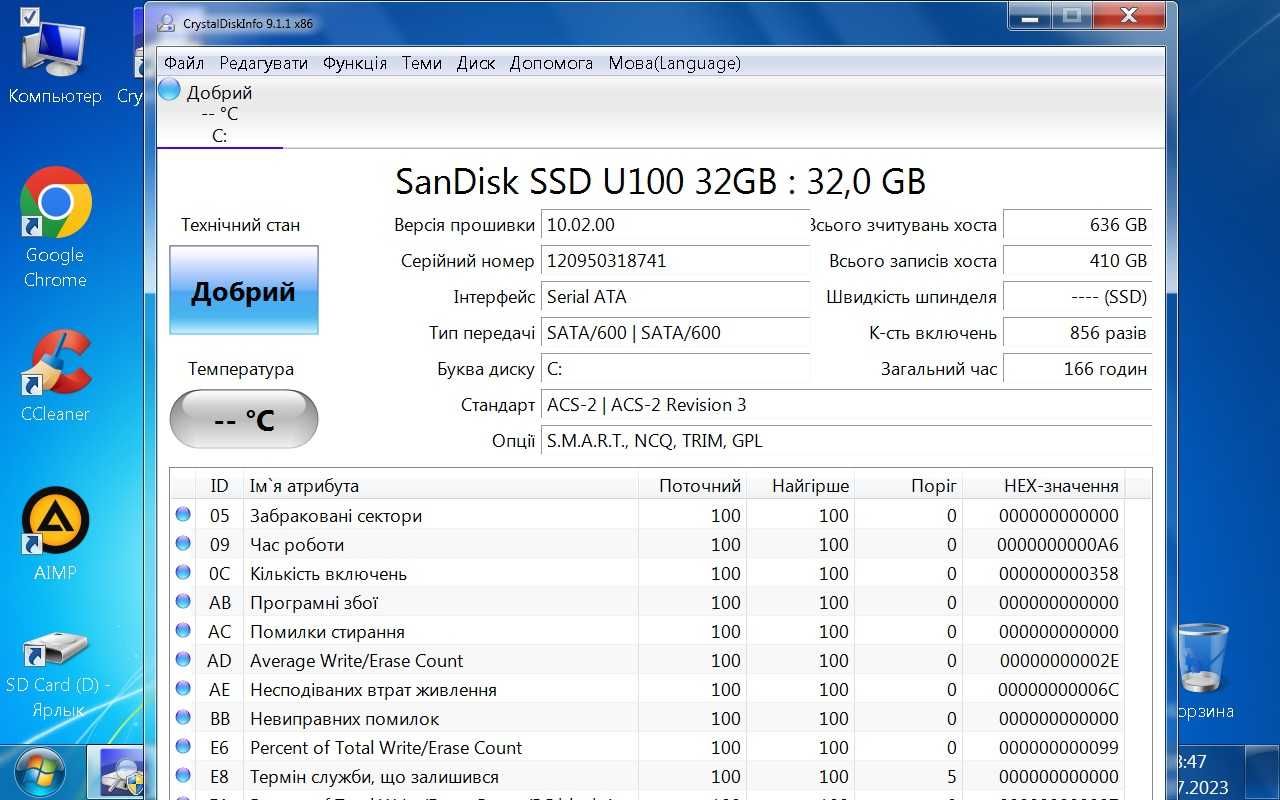
Task: Click hex value 0000000000A6
Action: 1058,545
